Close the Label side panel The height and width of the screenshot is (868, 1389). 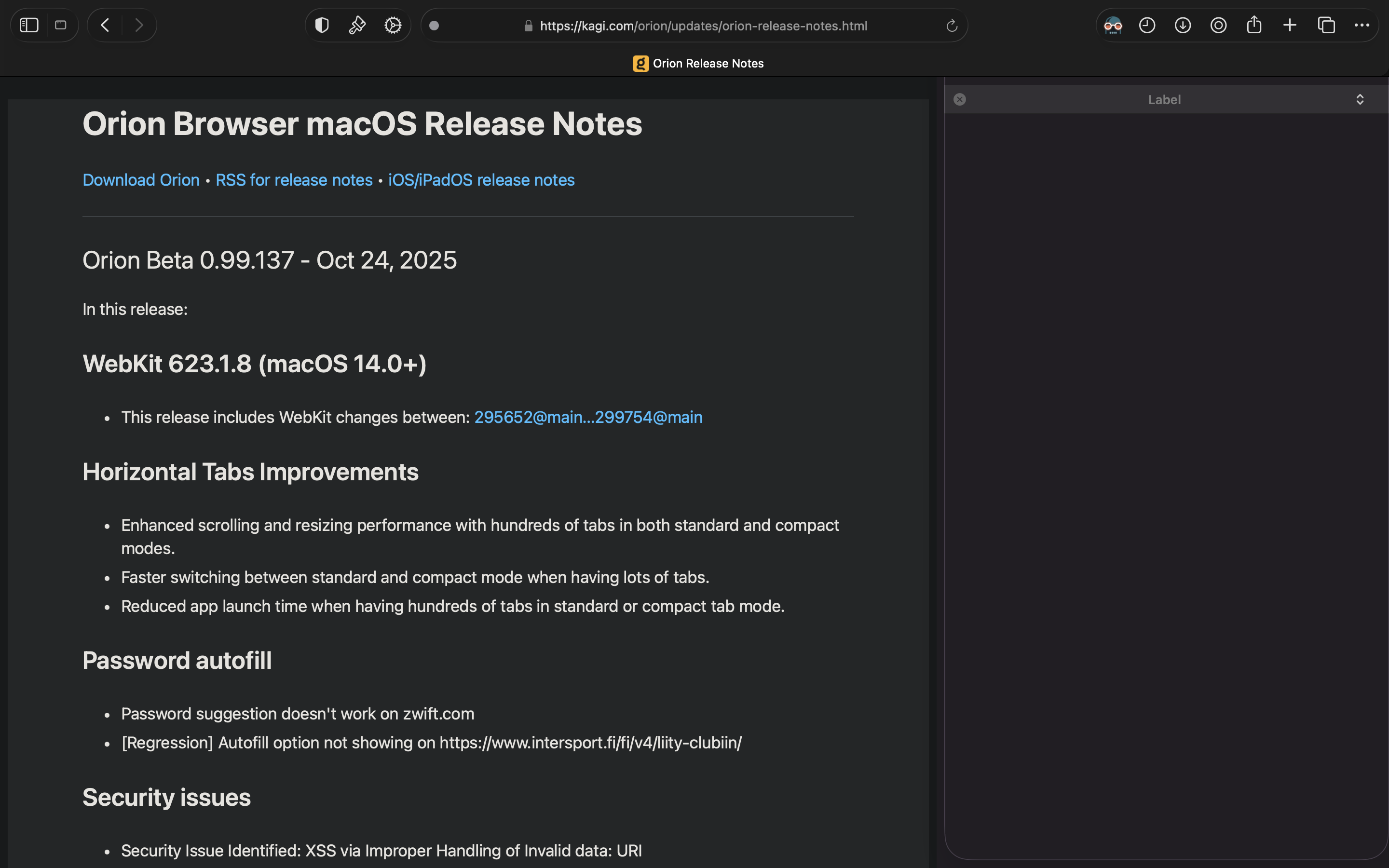tap(960, 99)
